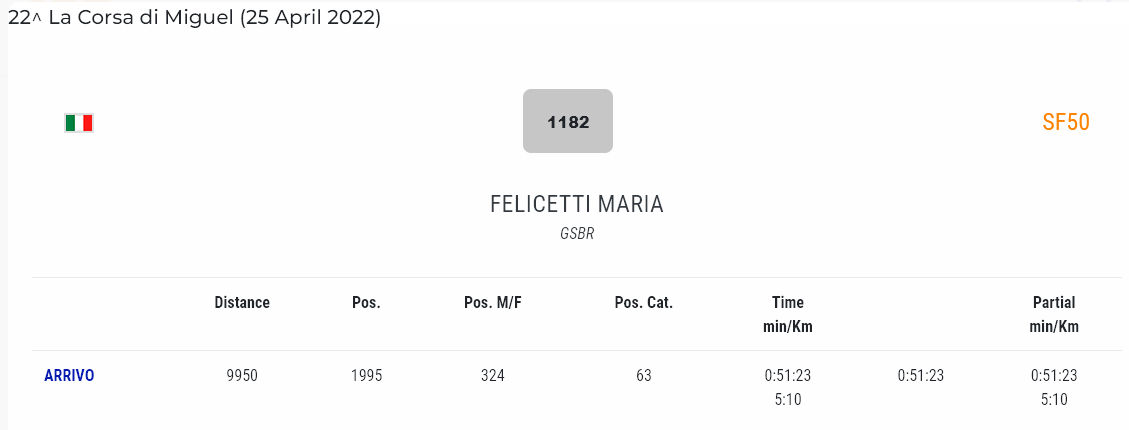Click the Pos. column header
The image size is (1129, 430).
366,302
